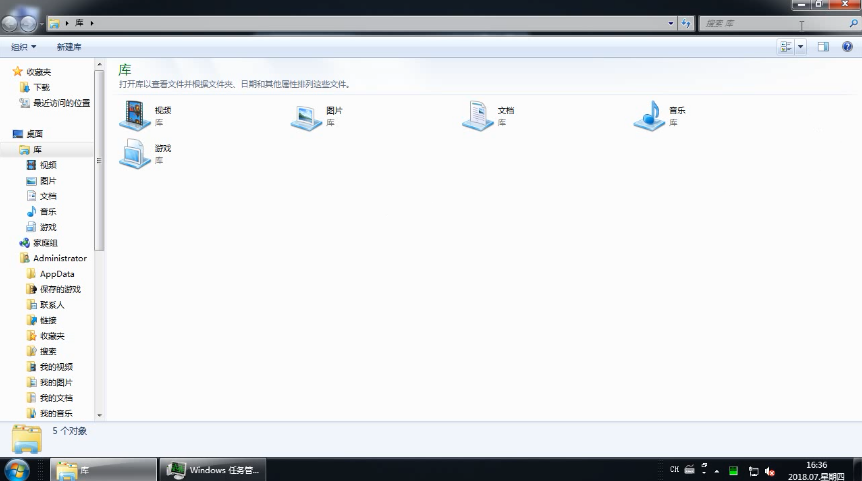Click the 搜索 库 search field
This screenshot has height=481, width=862.
773,23
